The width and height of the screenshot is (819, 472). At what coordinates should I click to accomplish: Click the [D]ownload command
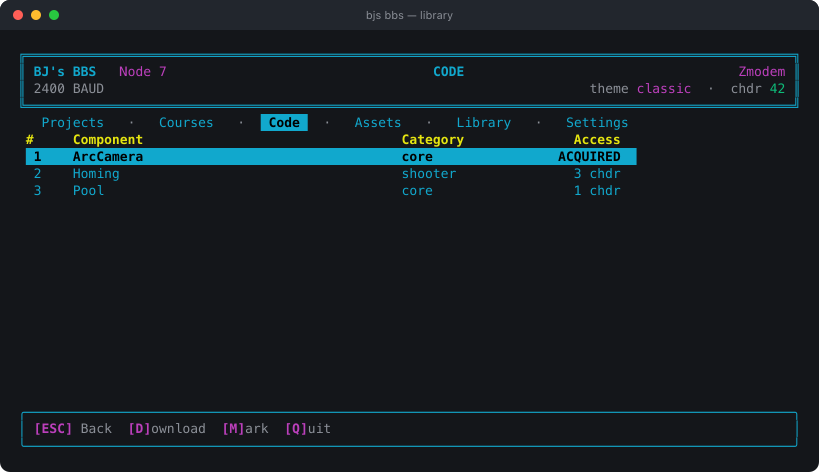click(167, 429)
